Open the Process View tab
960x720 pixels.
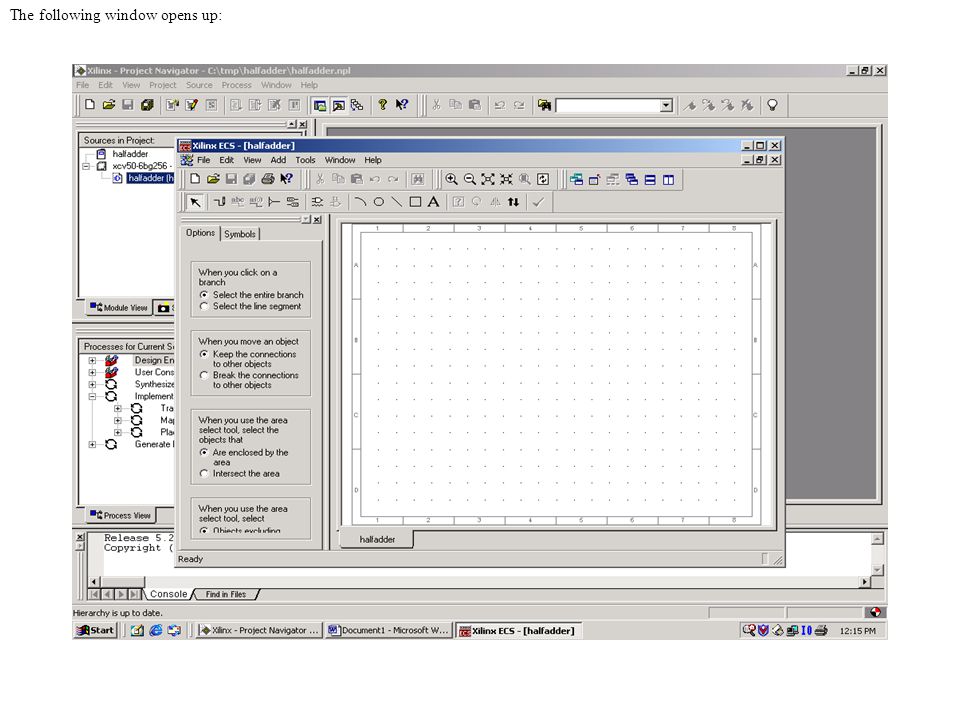pos(120,516)
